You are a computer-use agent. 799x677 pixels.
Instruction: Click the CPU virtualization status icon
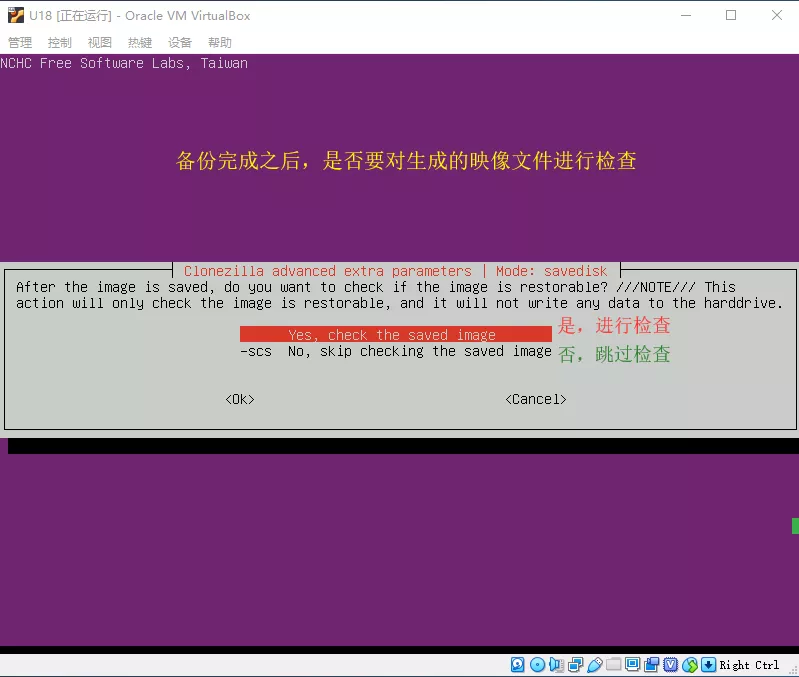(x=671, y=665)
